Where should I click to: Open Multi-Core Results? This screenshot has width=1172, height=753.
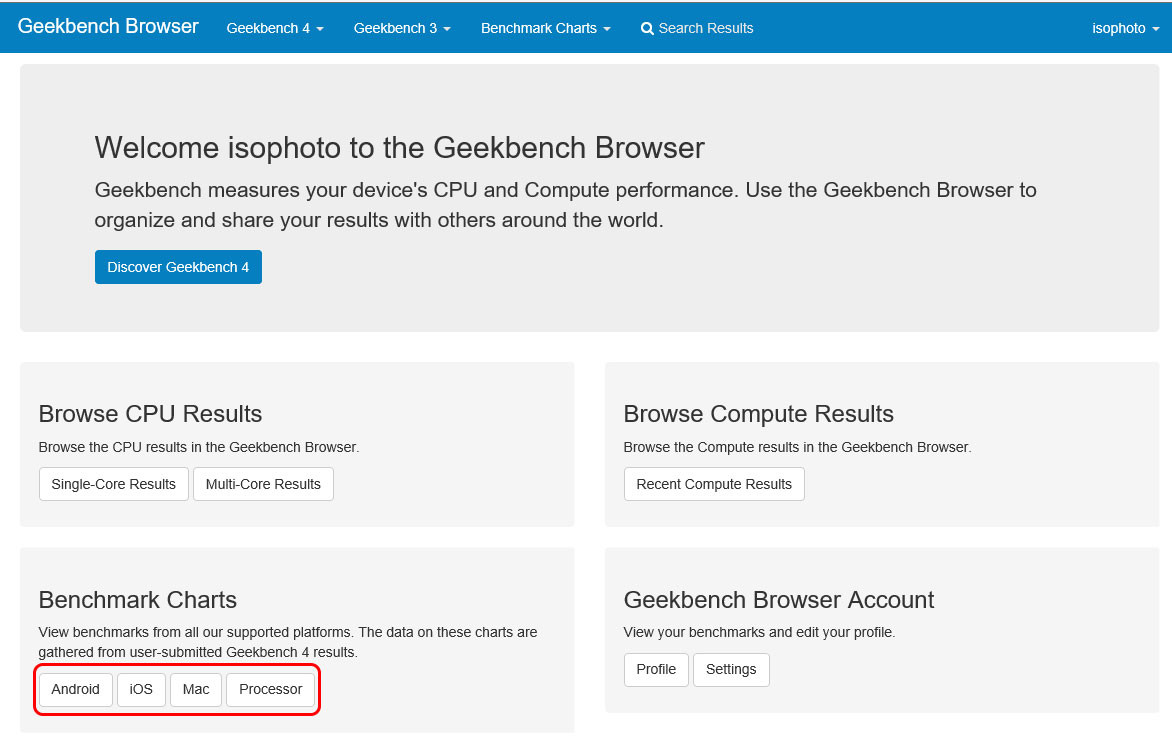263,484
